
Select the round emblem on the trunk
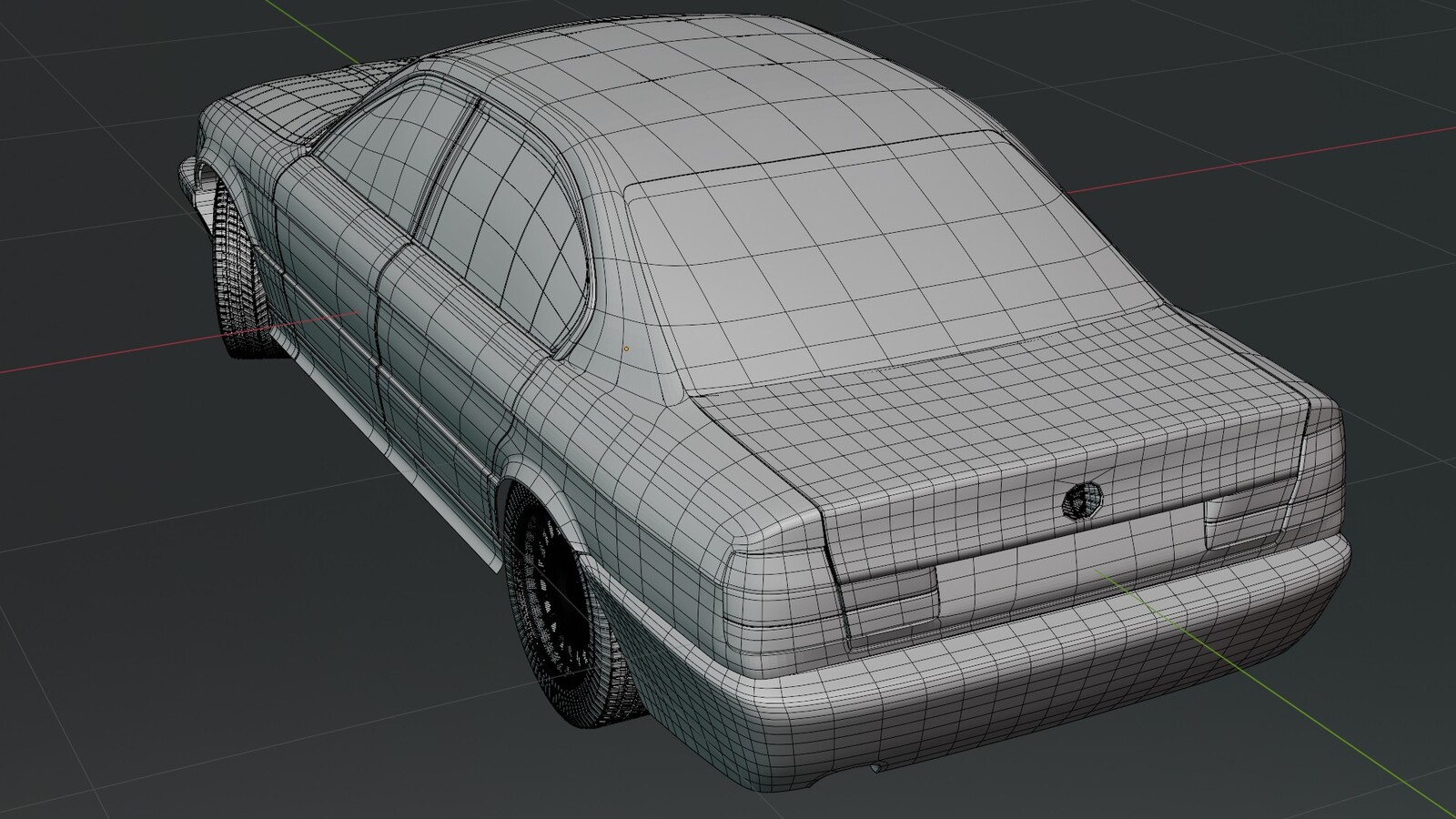1084,500
